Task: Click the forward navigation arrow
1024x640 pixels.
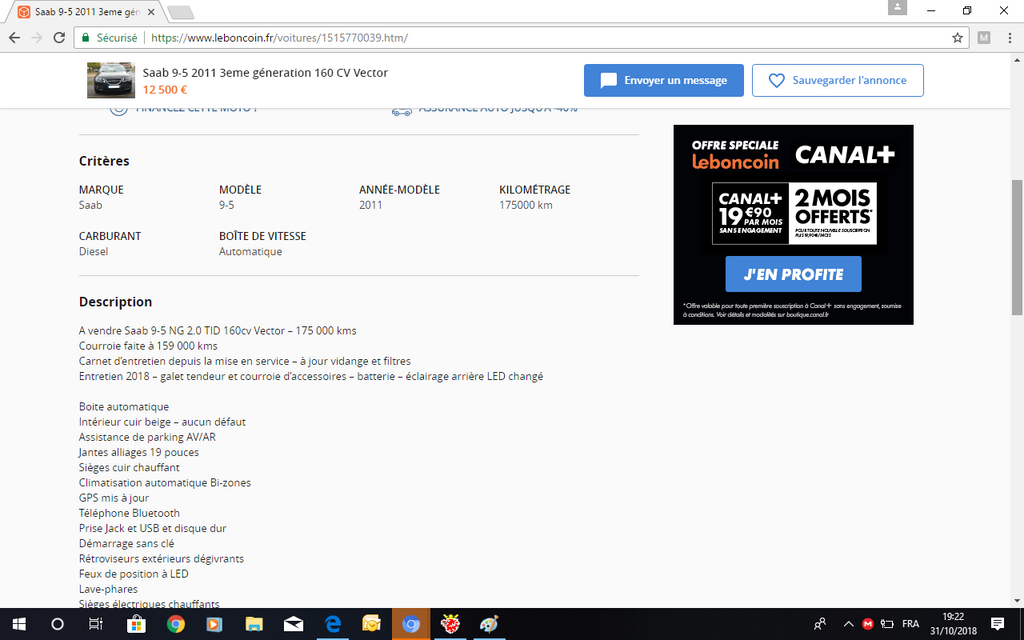Action: 37,38
